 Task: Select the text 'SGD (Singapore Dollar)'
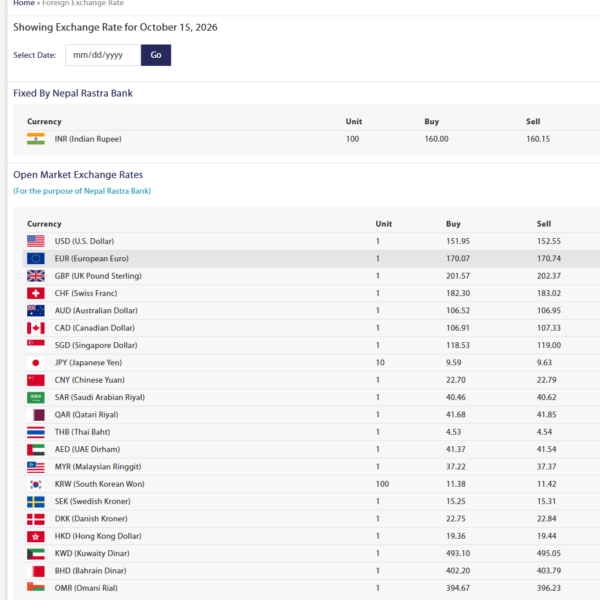point(96,345)
